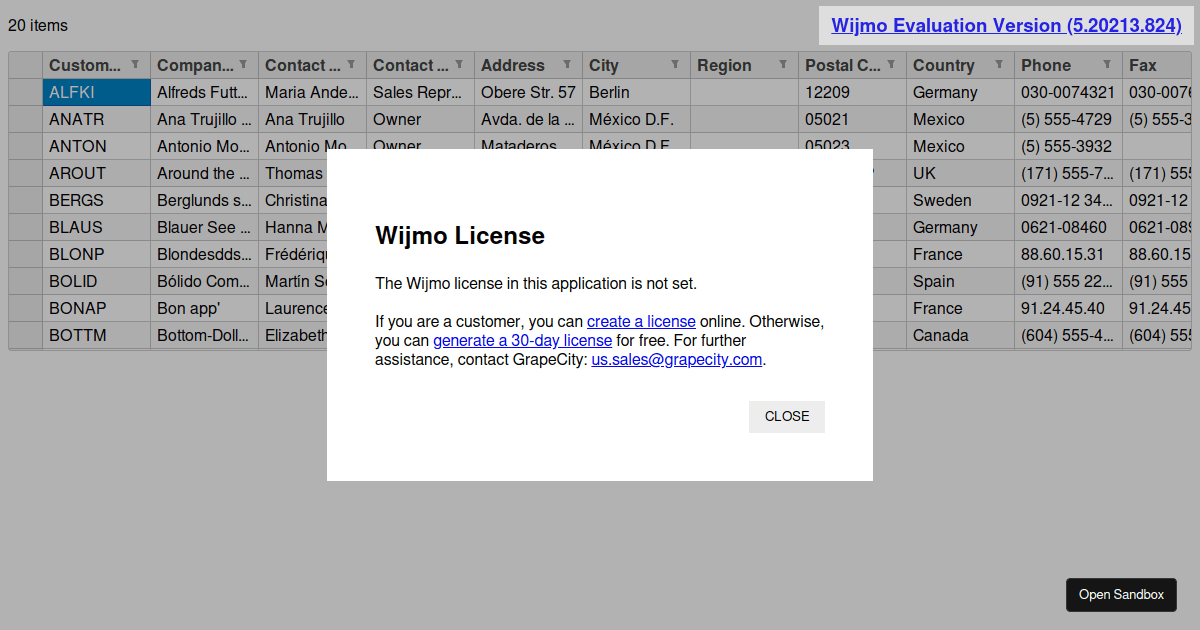Close the Wijmo License dialog
The image size is (1200, 630).
pos(786,416)
